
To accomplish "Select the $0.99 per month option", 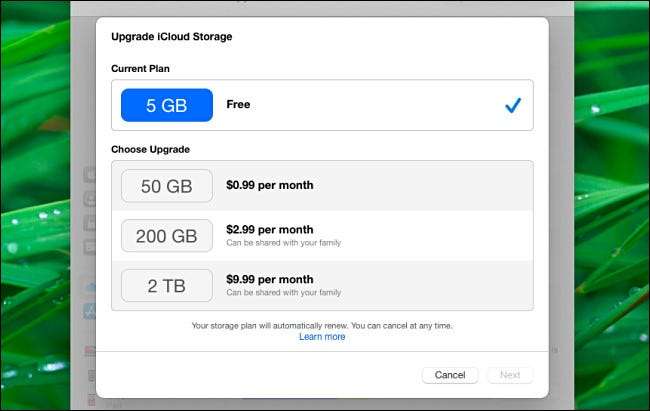I will pyautogui.click(x=270, y=186).
